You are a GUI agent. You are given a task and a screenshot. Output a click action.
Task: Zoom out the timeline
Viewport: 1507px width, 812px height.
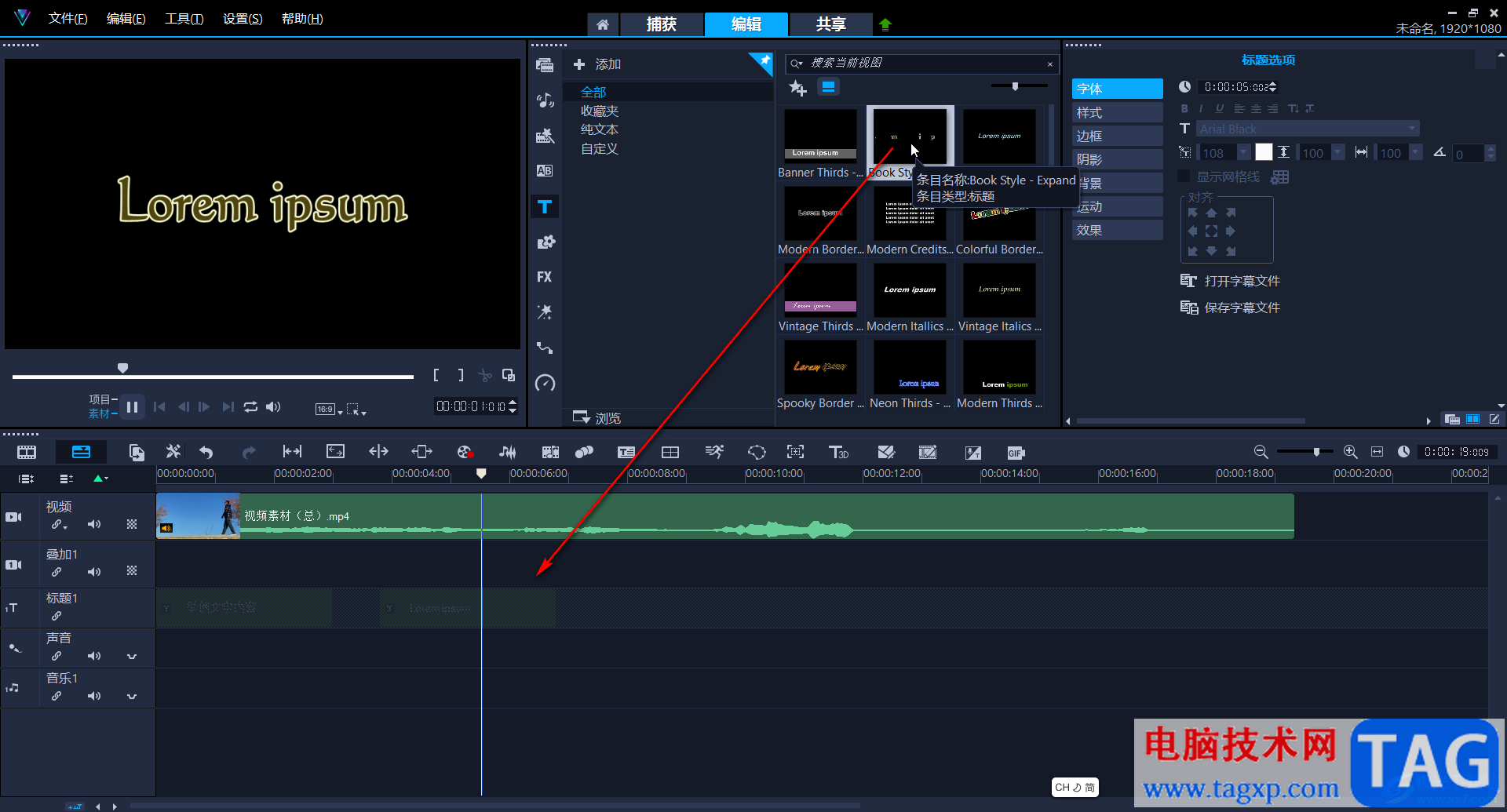click(1261, 452)
